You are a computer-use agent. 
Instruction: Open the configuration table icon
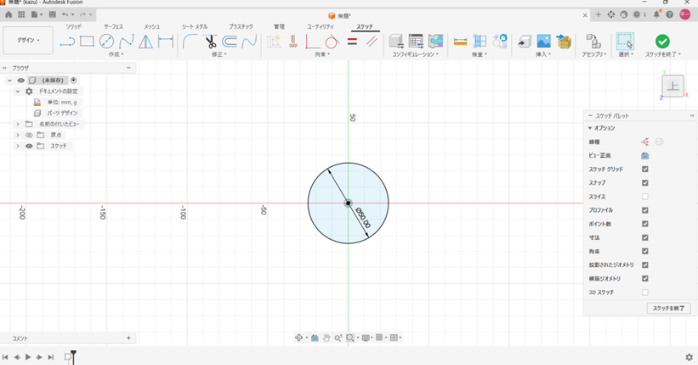click(416, 41)
